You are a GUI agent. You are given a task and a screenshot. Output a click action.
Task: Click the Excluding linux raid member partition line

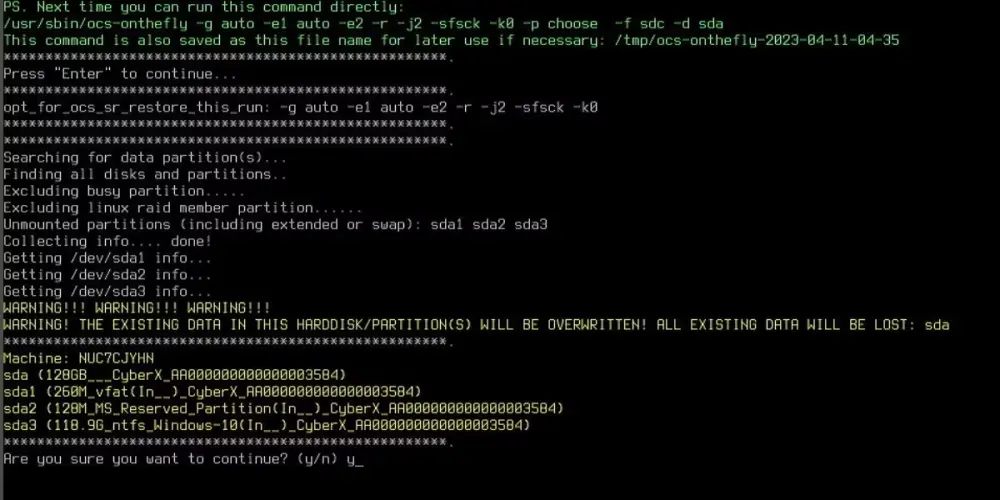pyautogui.click(x=182, y=208)
